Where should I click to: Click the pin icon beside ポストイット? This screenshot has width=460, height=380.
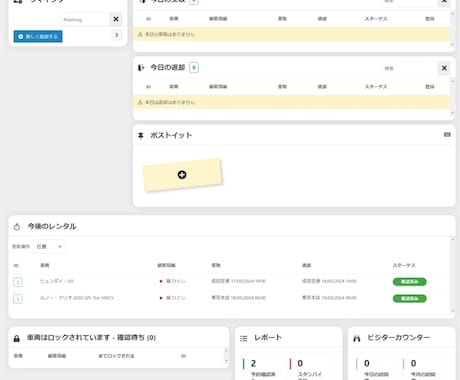(x=141, y=135)
